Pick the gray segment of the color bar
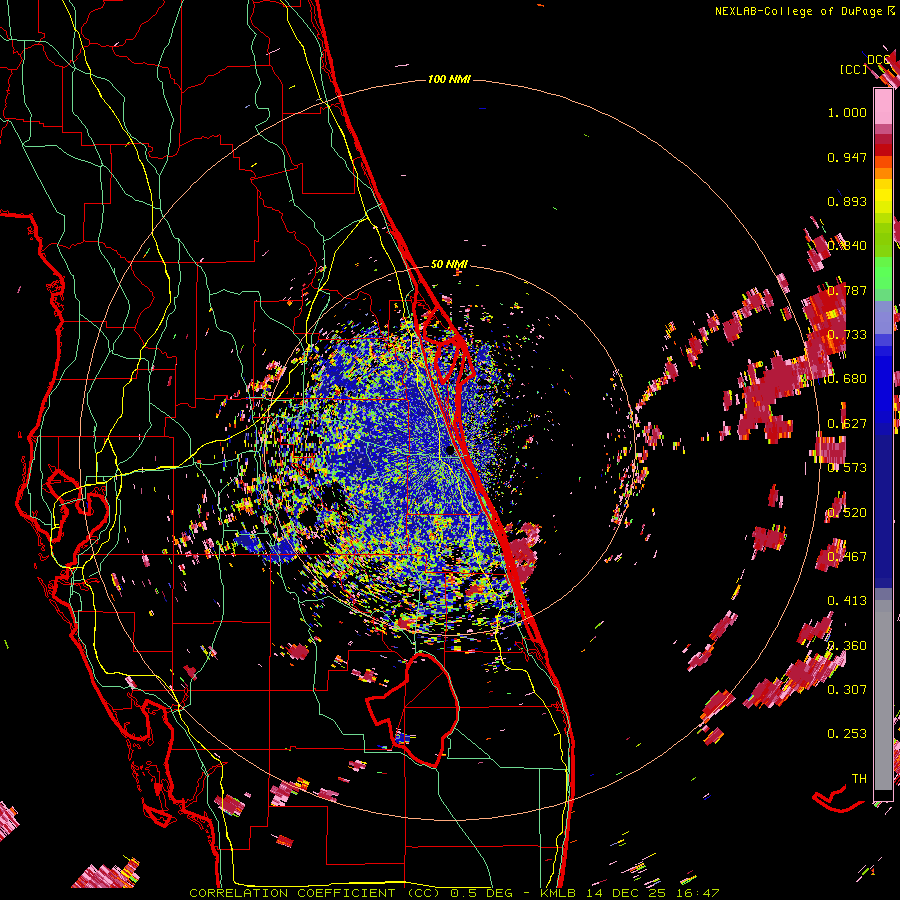Image resolution: width=900 pixels, height=900 pixels. (883, 695)
